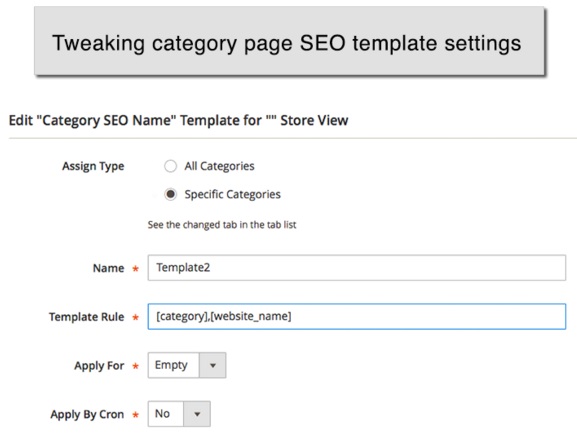Viewport: 577px width, 433px height.
Task: Click the Template Rule field label
Action: point(86,317)
